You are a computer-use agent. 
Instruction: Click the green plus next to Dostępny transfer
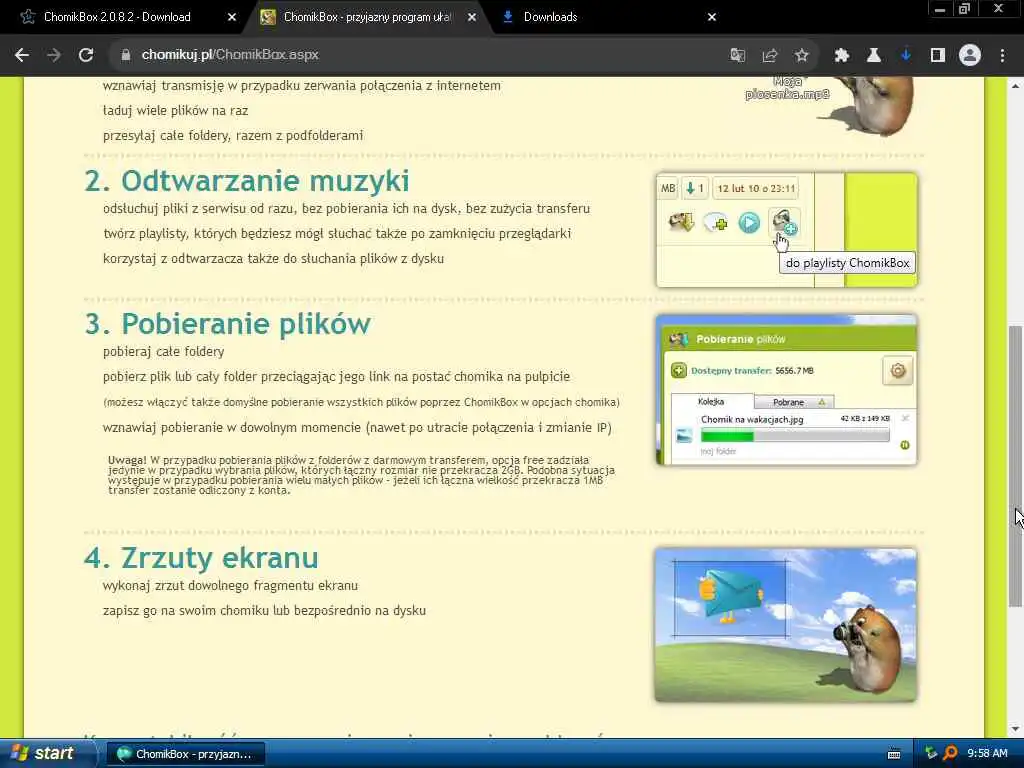pyautogui.click(x=679, y=371)
